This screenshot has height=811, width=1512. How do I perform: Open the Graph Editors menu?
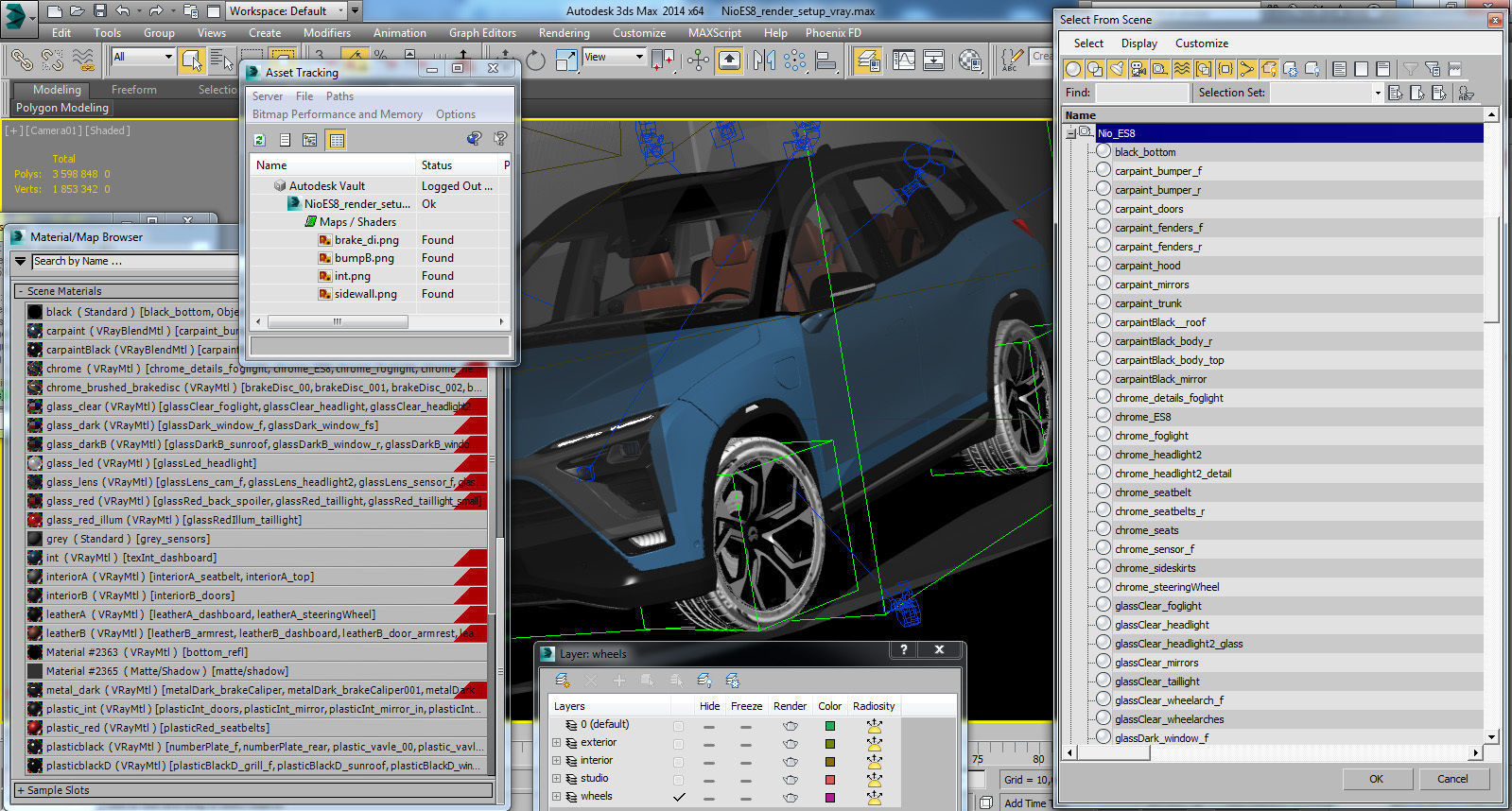[x=482, y=32]
